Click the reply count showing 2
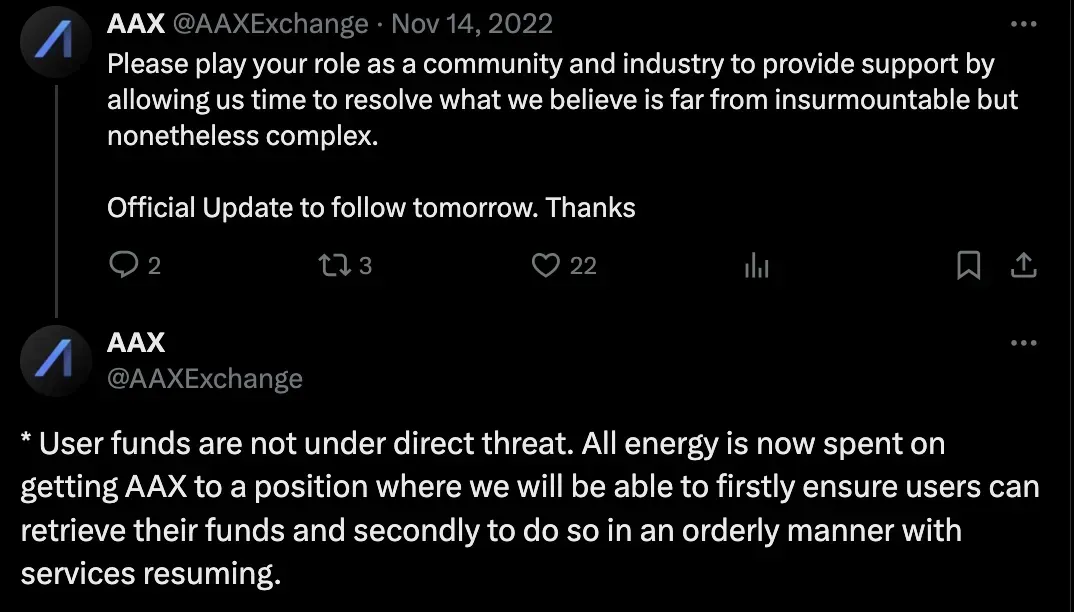The height and width of the screenshot is (612, 1074). click(x=154, y=265)
